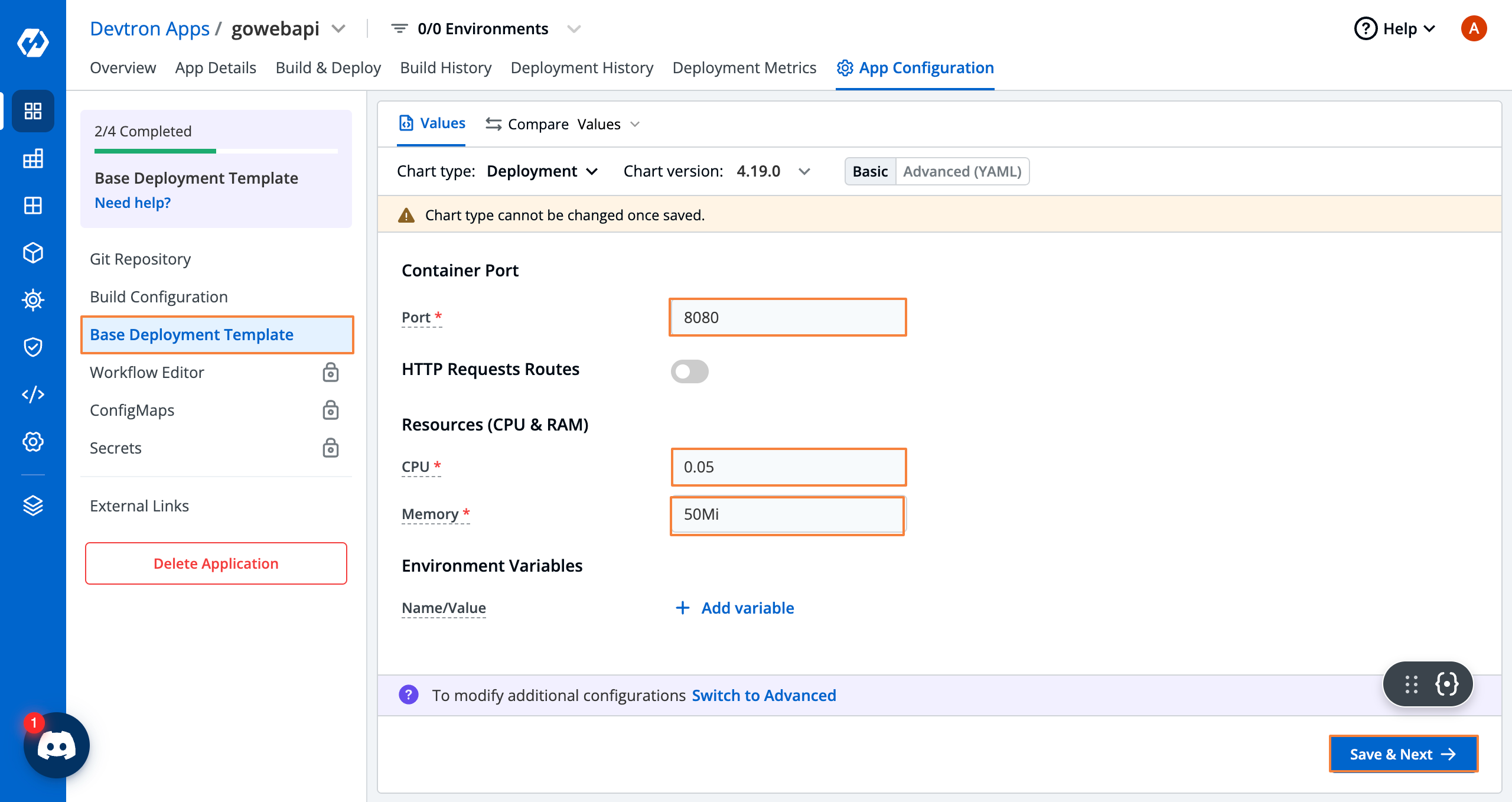
Task: Click the warning triangle icon in banner
Action: (x=406, y=215)
